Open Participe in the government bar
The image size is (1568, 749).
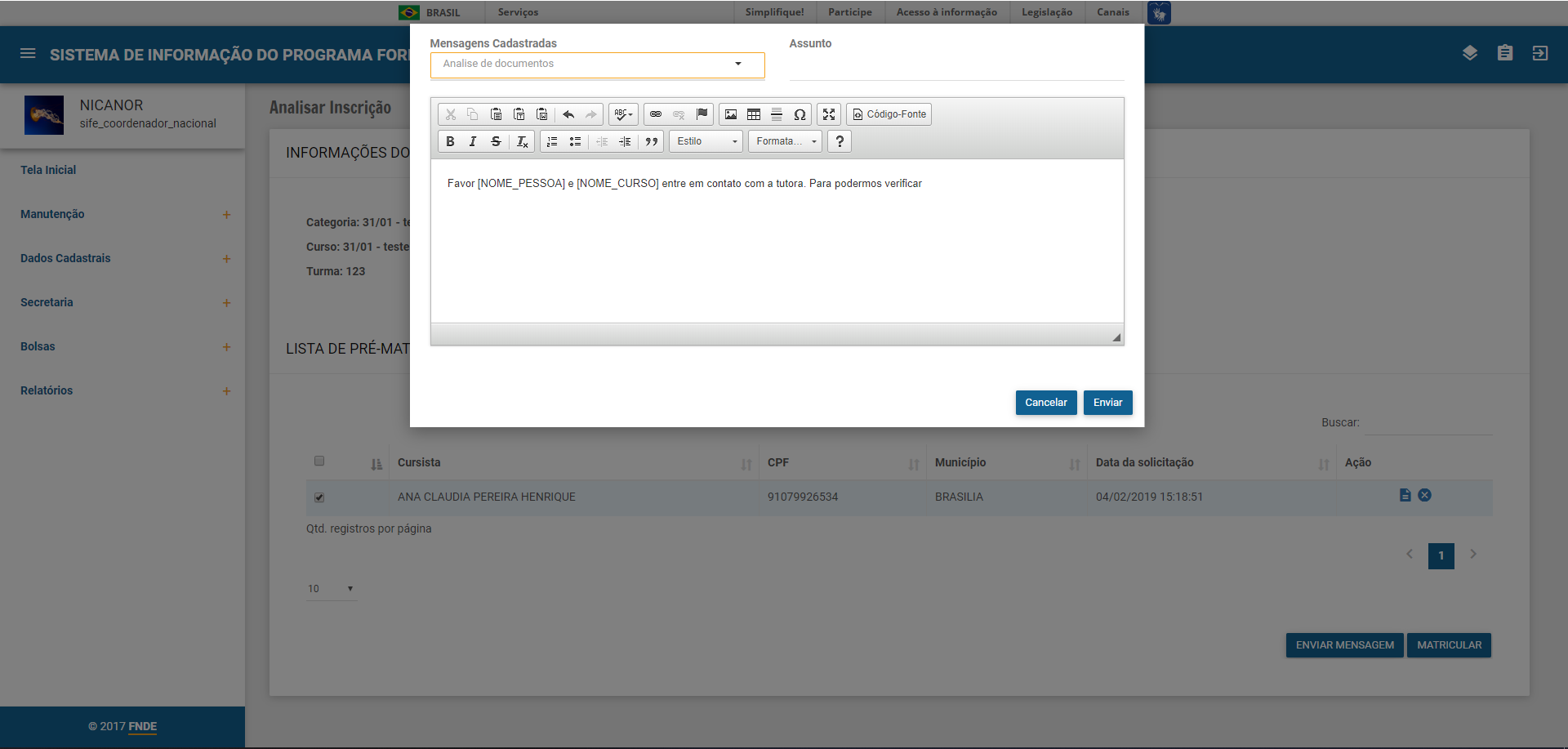pos(849,12)
